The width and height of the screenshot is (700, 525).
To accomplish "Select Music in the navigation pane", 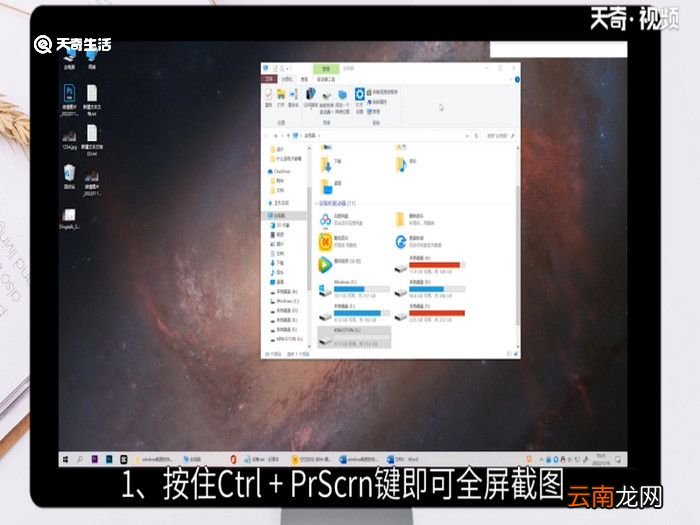I will [x=276, y=272].
